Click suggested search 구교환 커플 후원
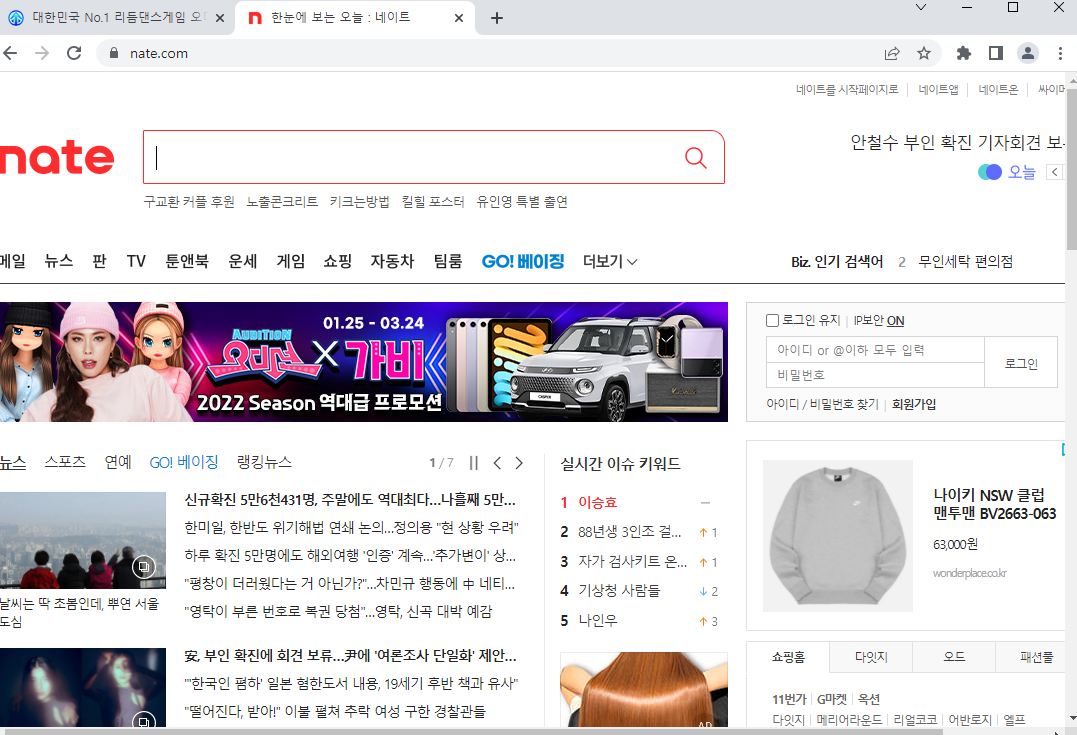This screenshot has width=1077, height=735. pyautogui.click(x=189, y=201)
